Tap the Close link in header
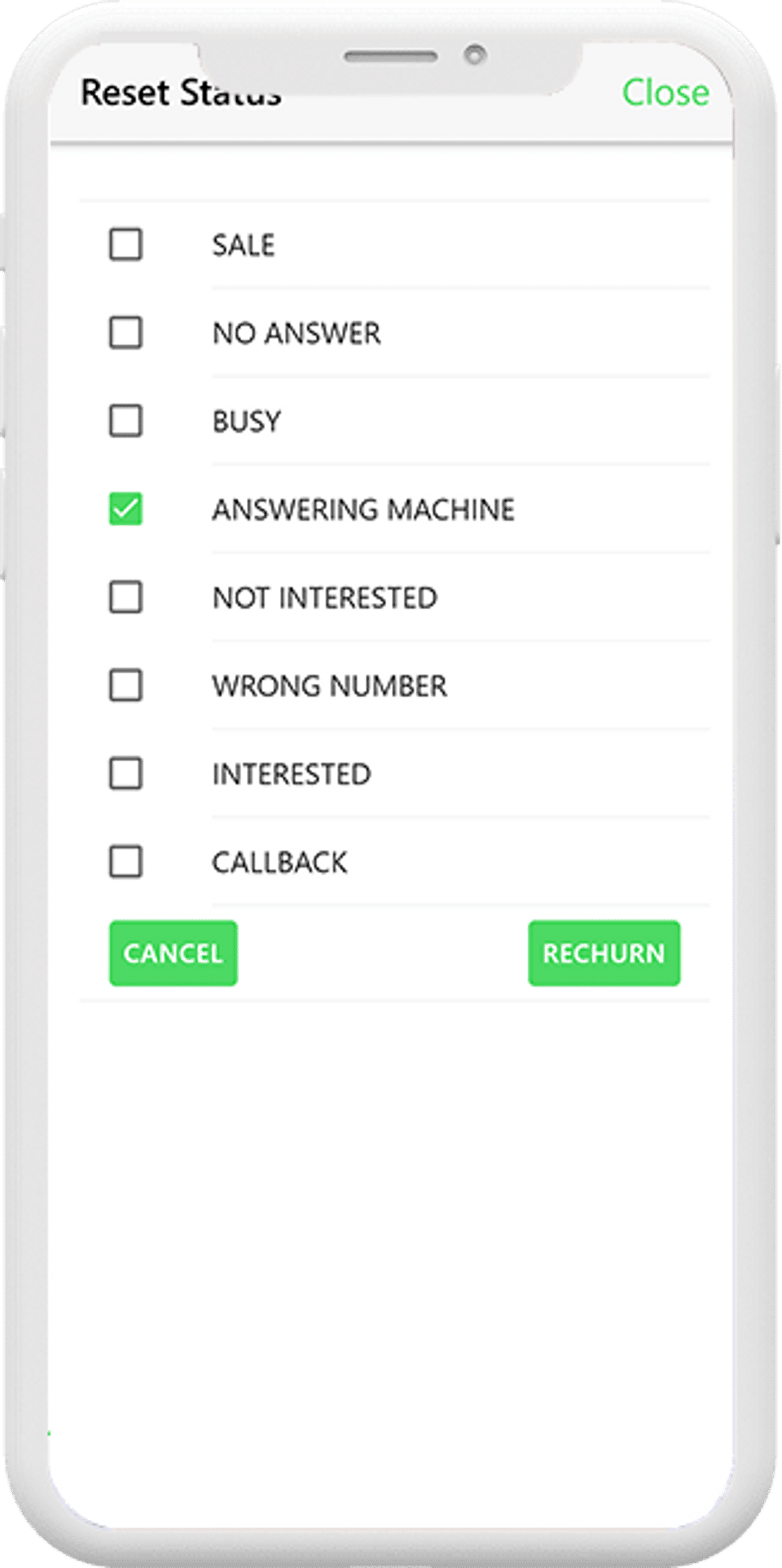782x1568 pixels. click(x=665, y=93)
